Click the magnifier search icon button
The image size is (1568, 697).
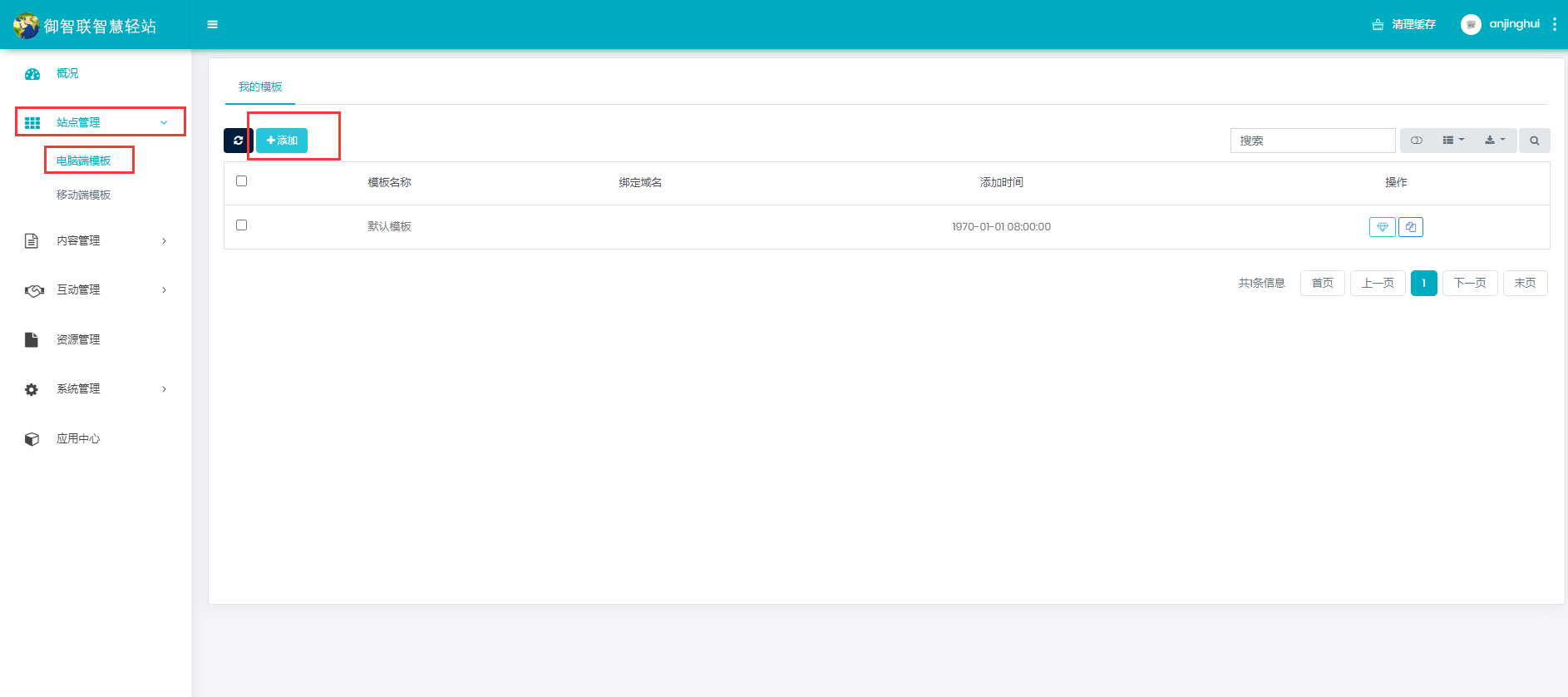[1534, 141]
